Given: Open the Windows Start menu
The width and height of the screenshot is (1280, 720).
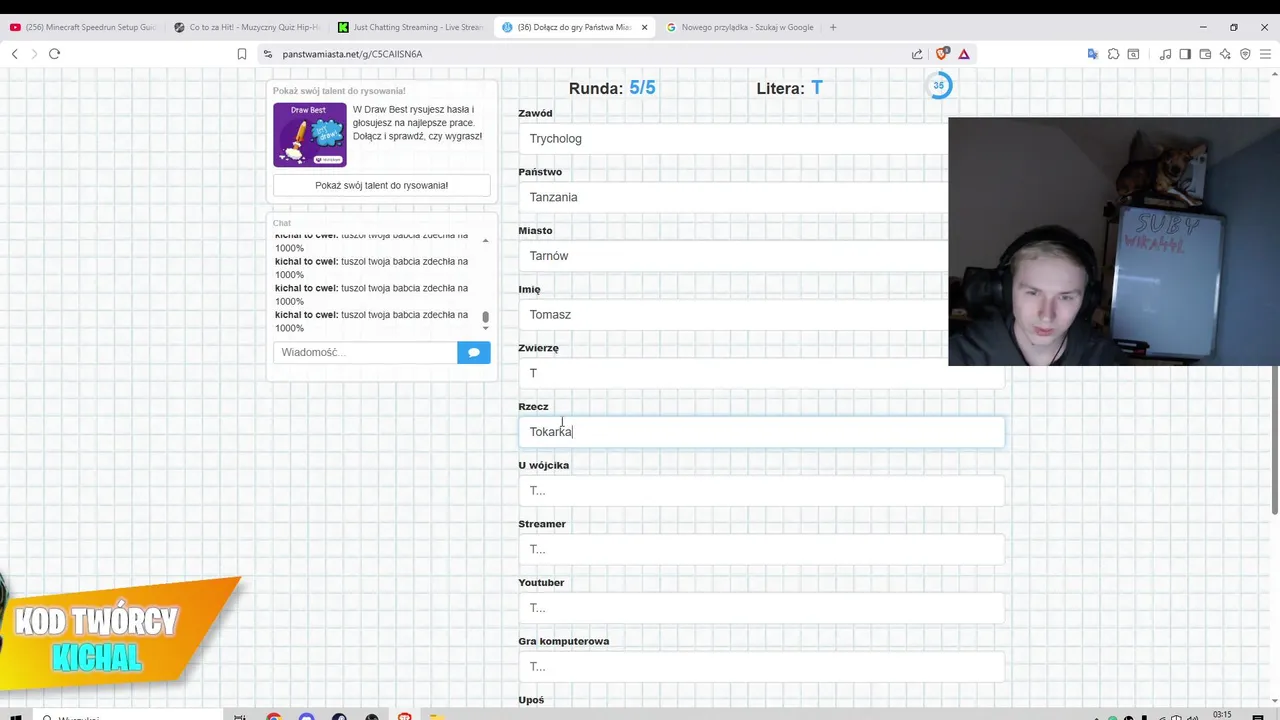Looking at the screenshot, I should (16, 716).
